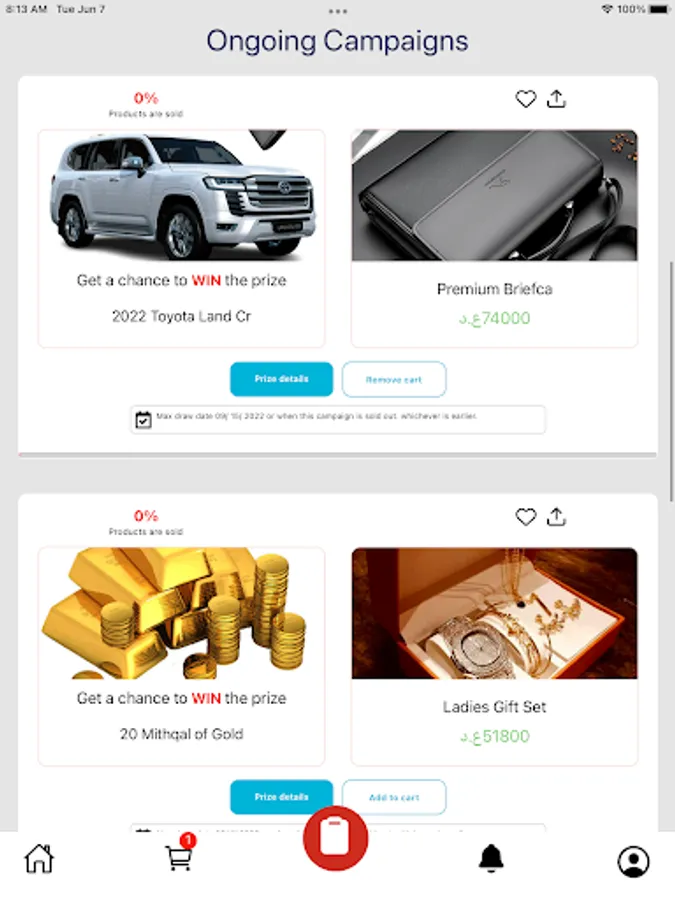The width and height of the screenshot is (675, 900).
Task: Open the Home tab
Action: click(x=39, y=859)
